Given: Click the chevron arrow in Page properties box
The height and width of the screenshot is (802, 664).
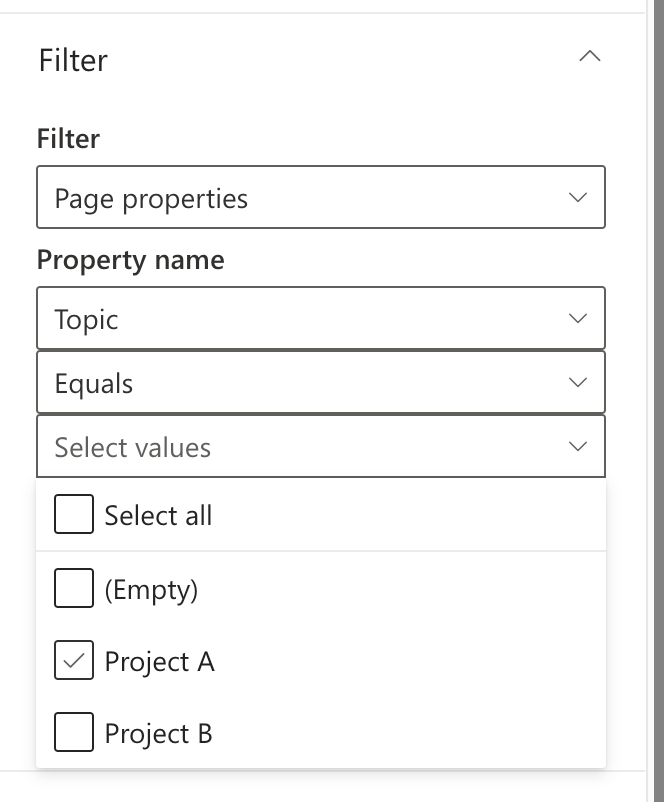Looking at the screenshot, I should point(577,198).
